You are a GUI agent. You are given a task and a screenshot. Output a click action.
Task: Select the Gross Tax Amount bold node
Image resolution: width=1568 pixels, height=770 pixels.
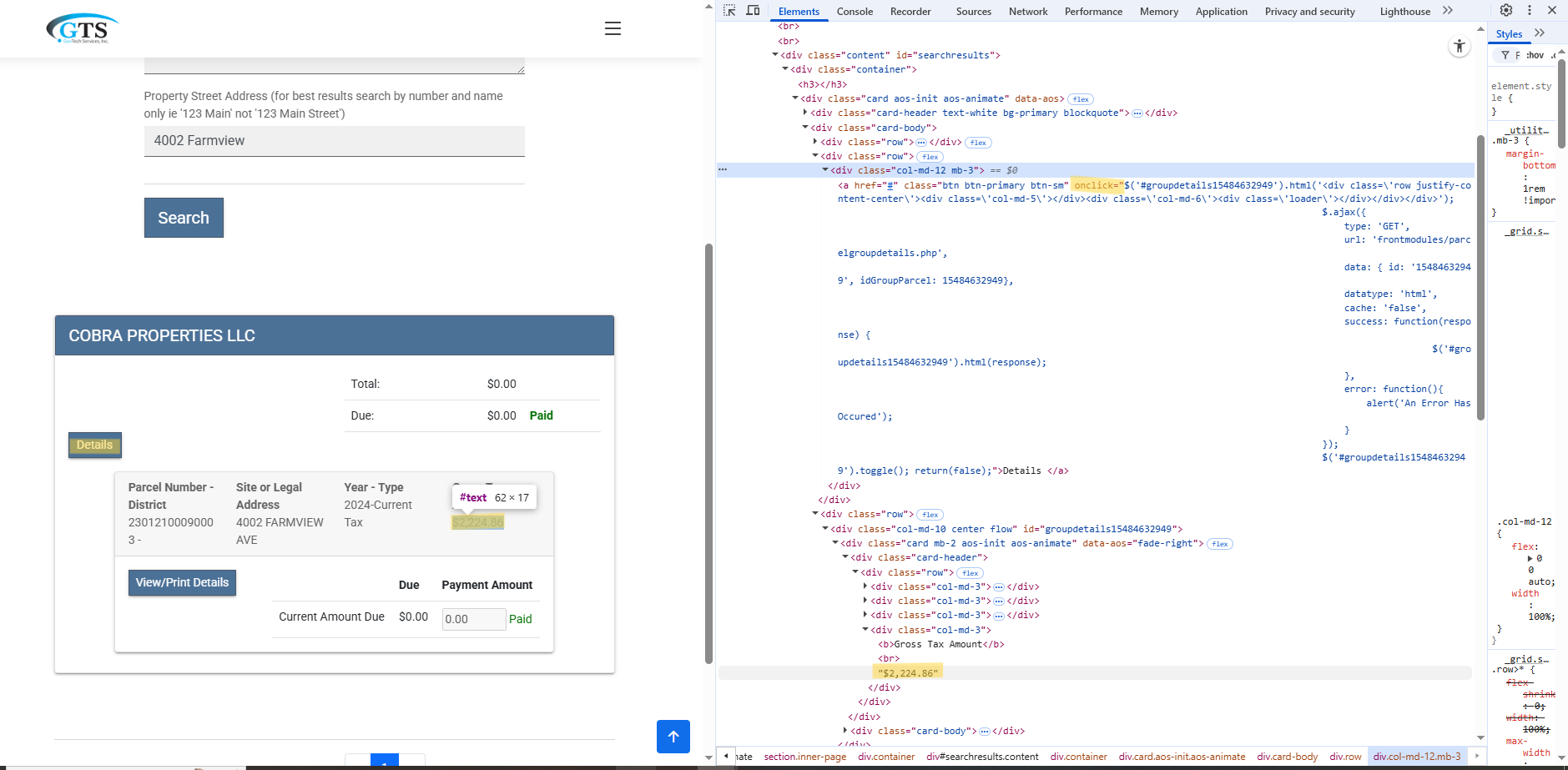[940, 644]
